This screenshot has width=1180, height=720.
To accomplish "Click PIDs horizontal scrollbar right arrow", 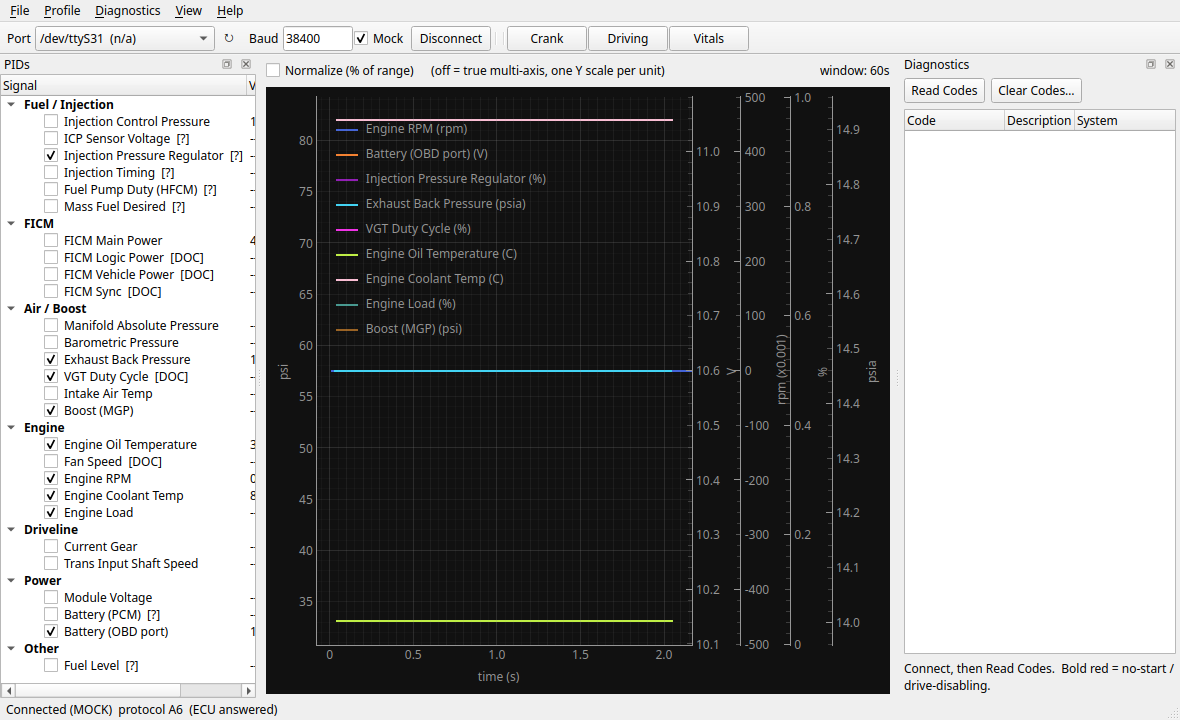I will coord(248,690).
